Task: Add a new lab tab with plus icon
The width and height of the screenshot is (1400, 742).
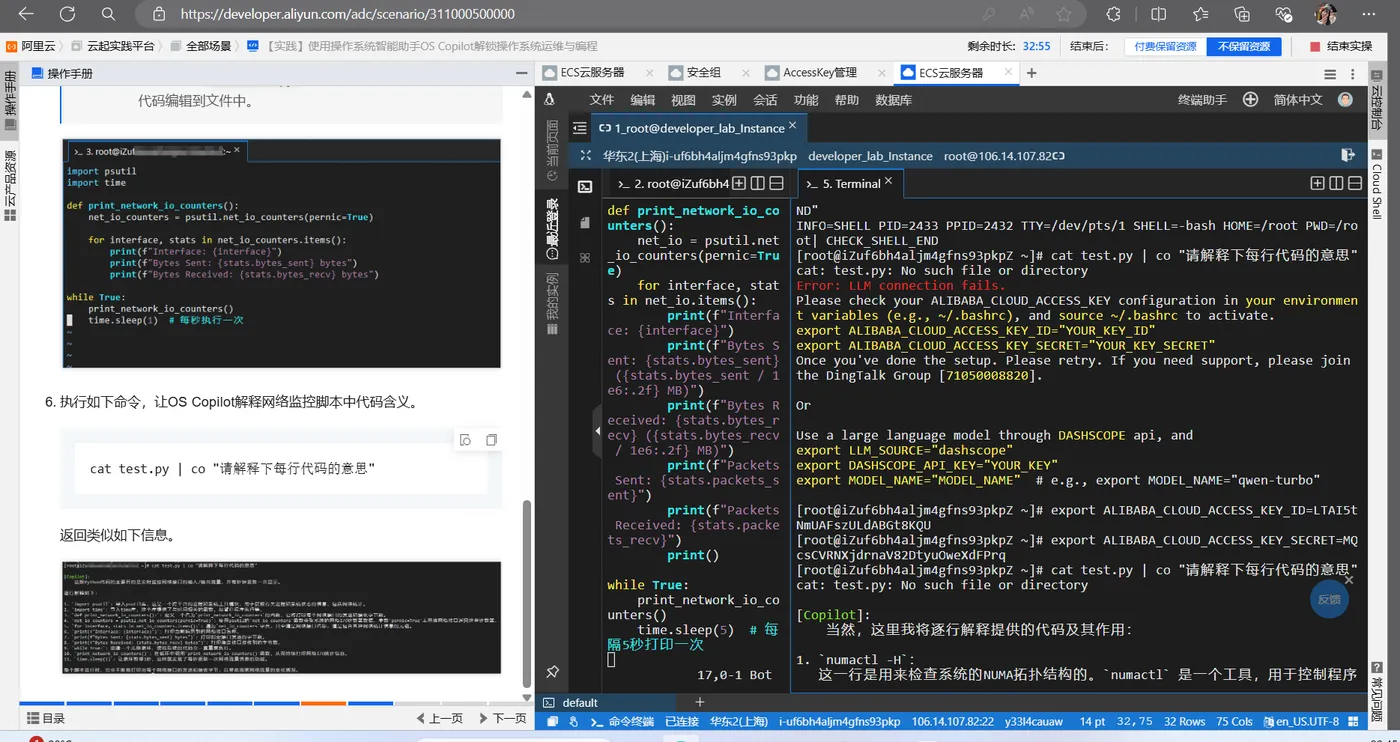Action: [1031, 73]
